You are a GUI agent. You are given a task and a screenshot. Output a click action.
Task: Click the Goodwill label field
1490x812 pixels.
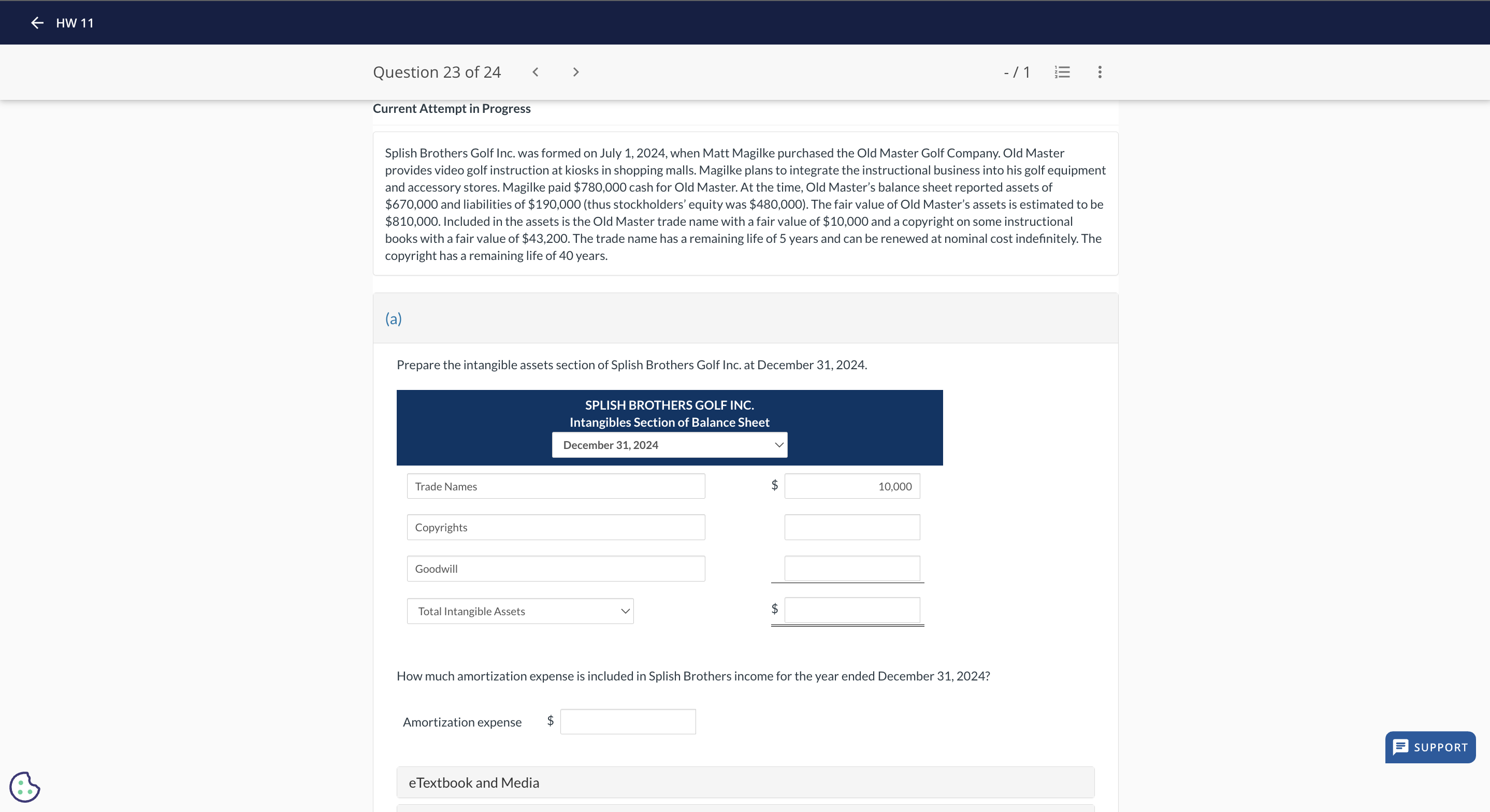555,569
